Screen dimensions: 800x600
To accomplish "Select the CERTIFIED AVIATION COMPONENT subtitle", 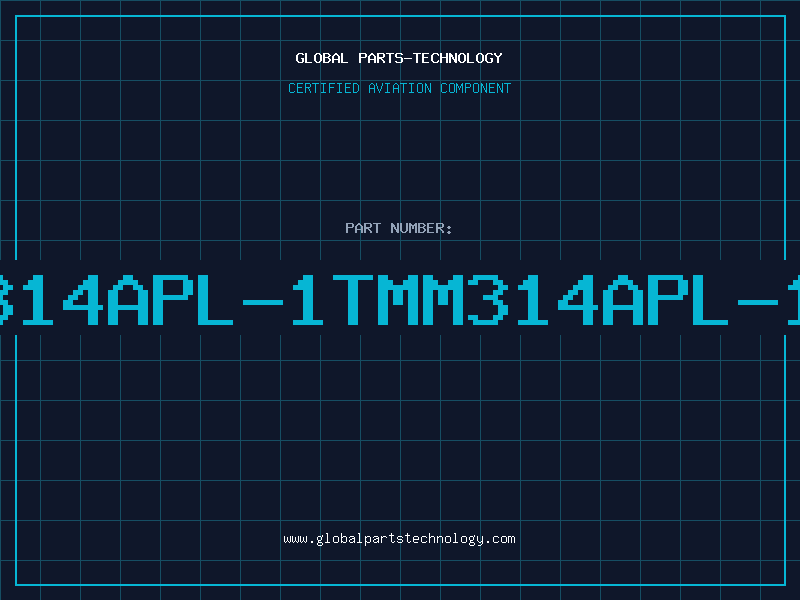I will (399, 88).
